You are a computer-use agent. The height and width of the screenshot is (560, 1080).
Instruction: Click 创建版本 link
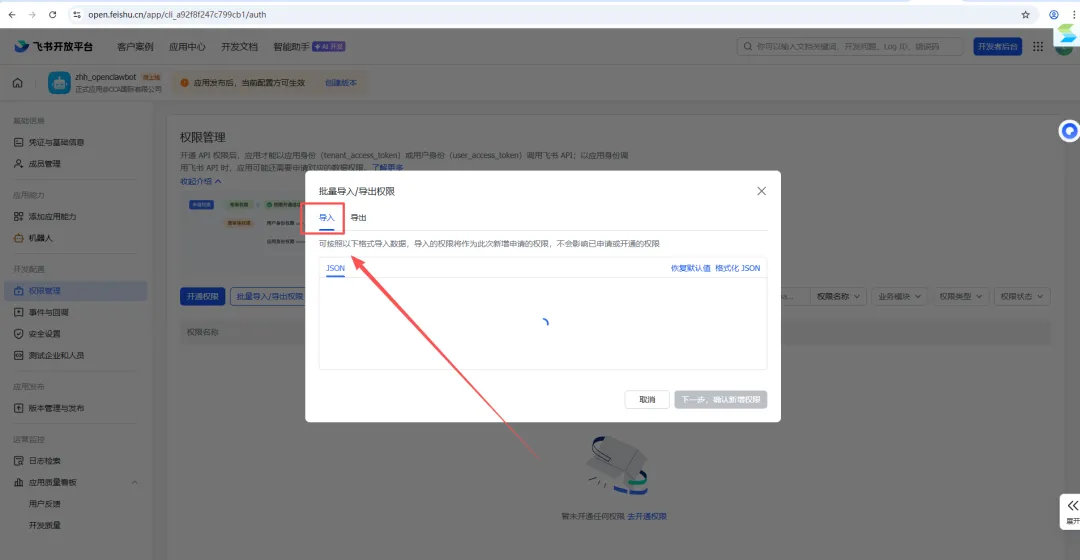(341, 83)
